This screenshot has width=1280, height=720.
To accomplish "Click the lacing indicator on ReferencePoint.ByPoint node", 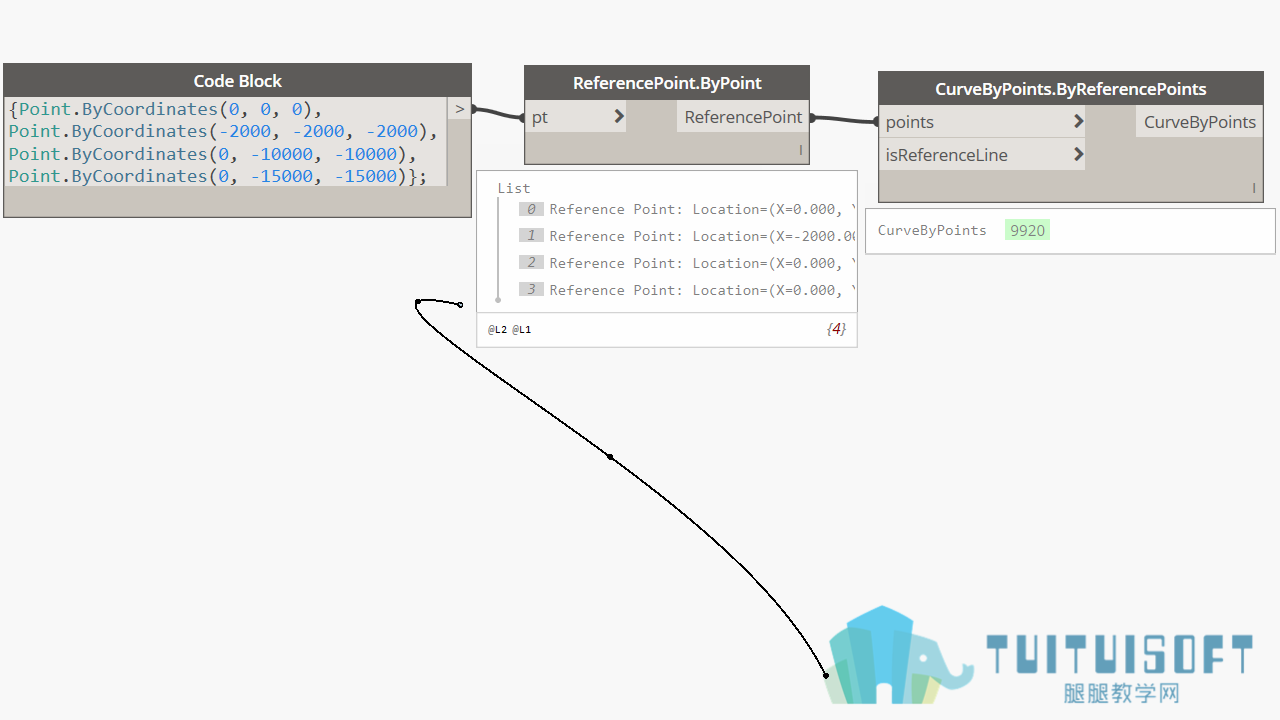I will pos(801,150).
